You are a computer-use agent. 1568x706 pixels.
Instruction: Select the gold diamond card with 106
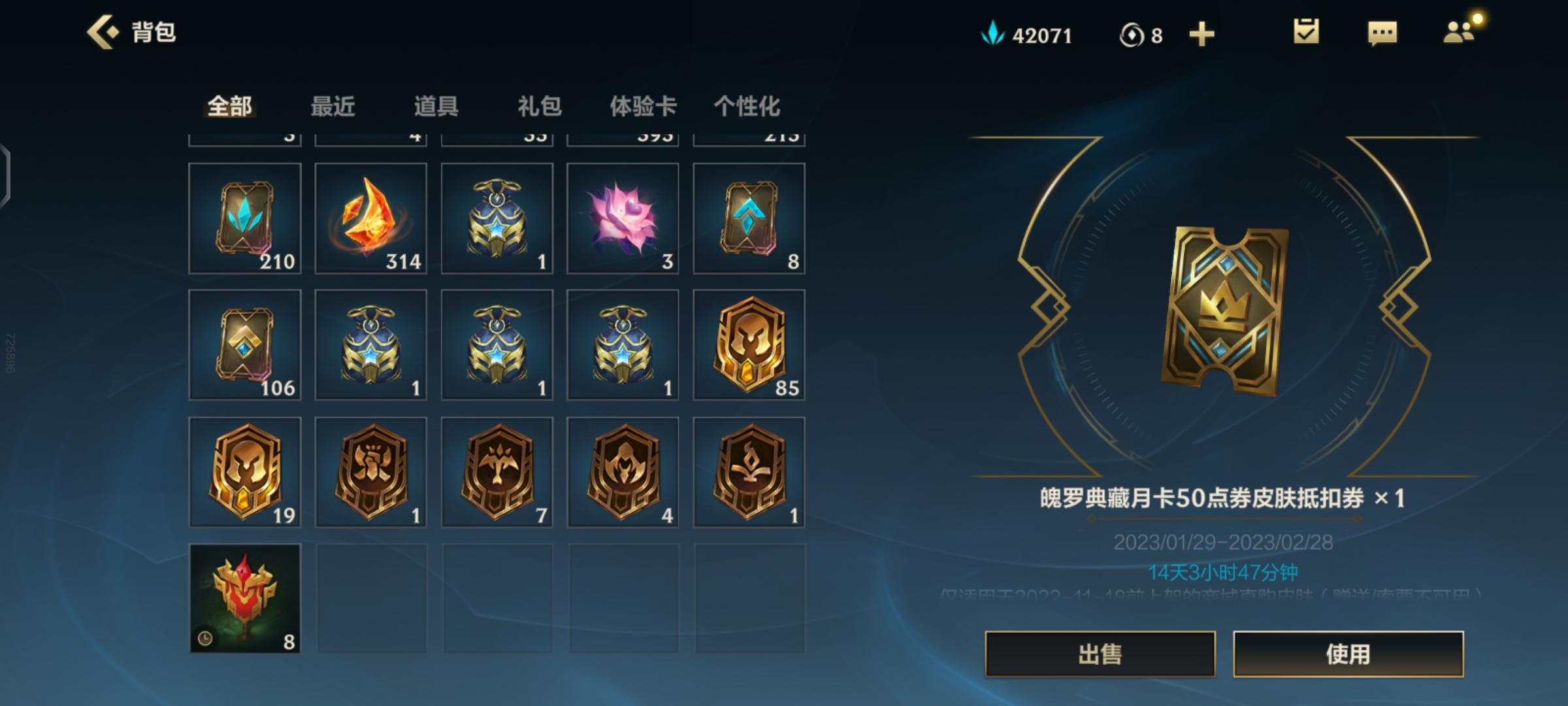245,345
